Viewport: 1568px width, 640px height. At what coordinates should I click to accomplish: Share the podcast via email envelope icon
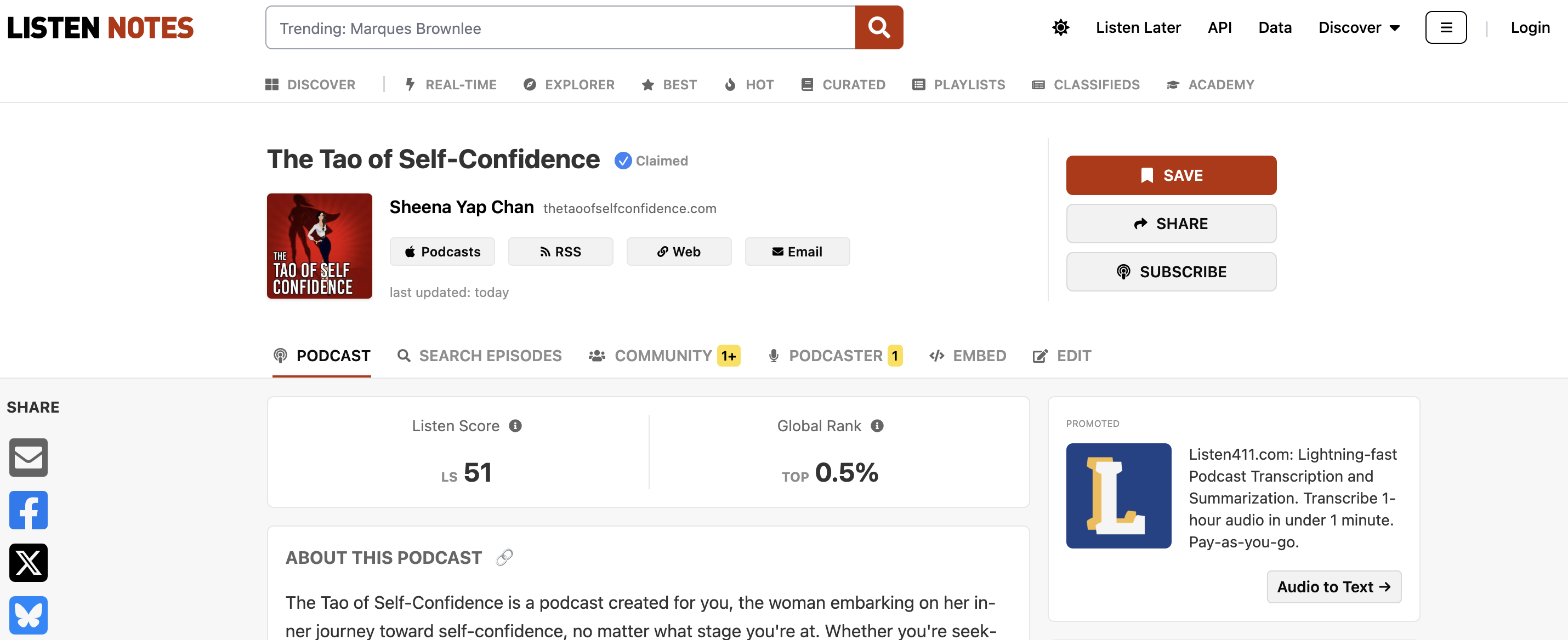click(x=28, y=458)
